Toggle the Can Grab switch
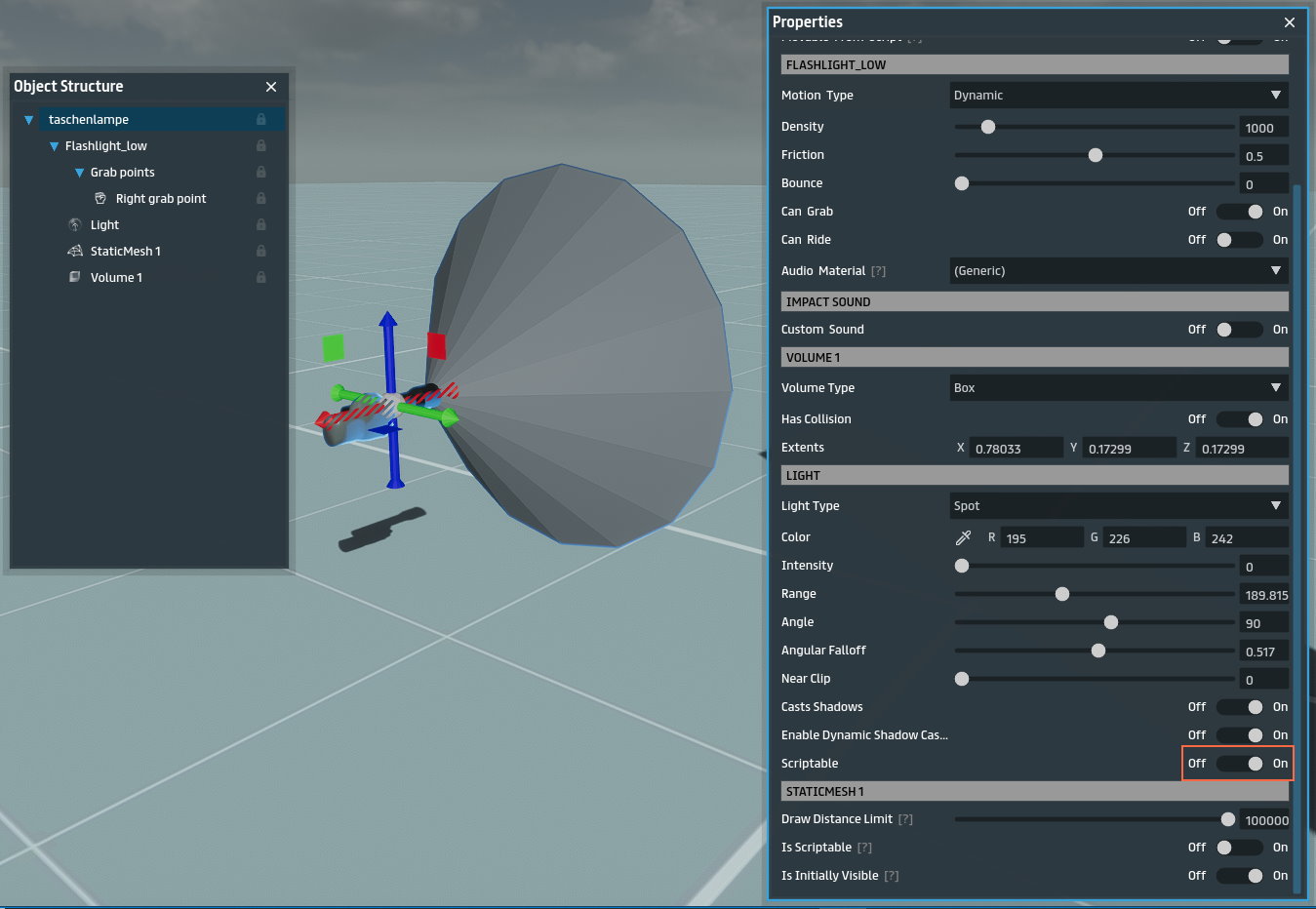Image resolution: width=1316 pixels, height=909 pixels. pyautogui.click(x=1240, y=212)
